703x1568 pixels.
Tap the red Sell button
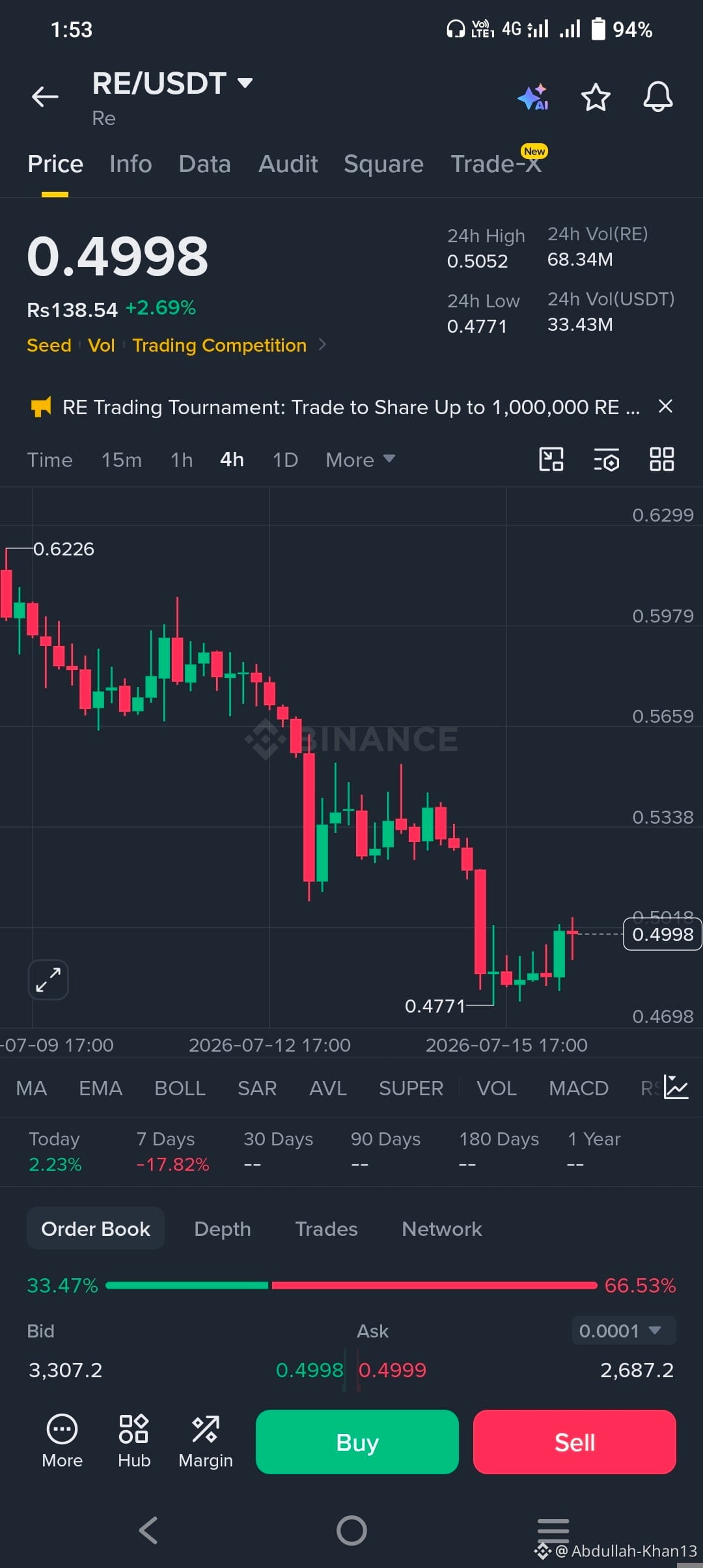pyautogui.click(x=575, y=1442)
